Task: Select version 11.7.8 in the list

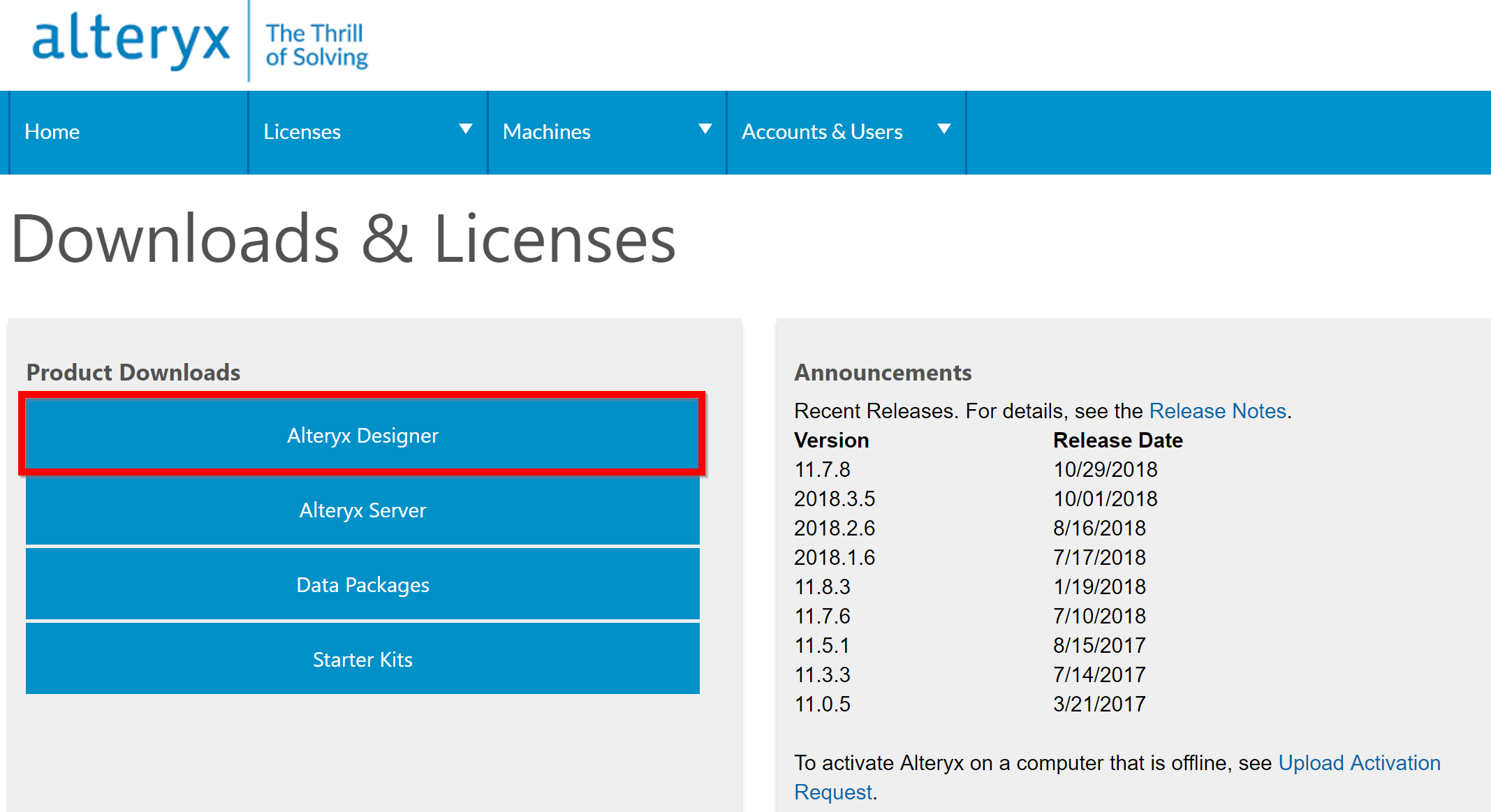Action: point(822,469)
